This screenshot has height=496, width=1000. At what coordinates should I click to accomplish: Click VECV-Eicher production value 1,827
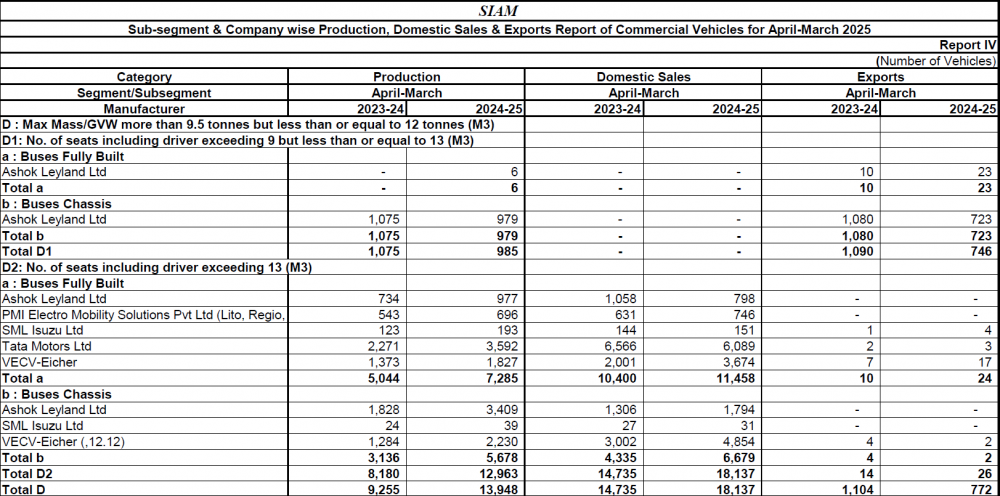[504, 362]
